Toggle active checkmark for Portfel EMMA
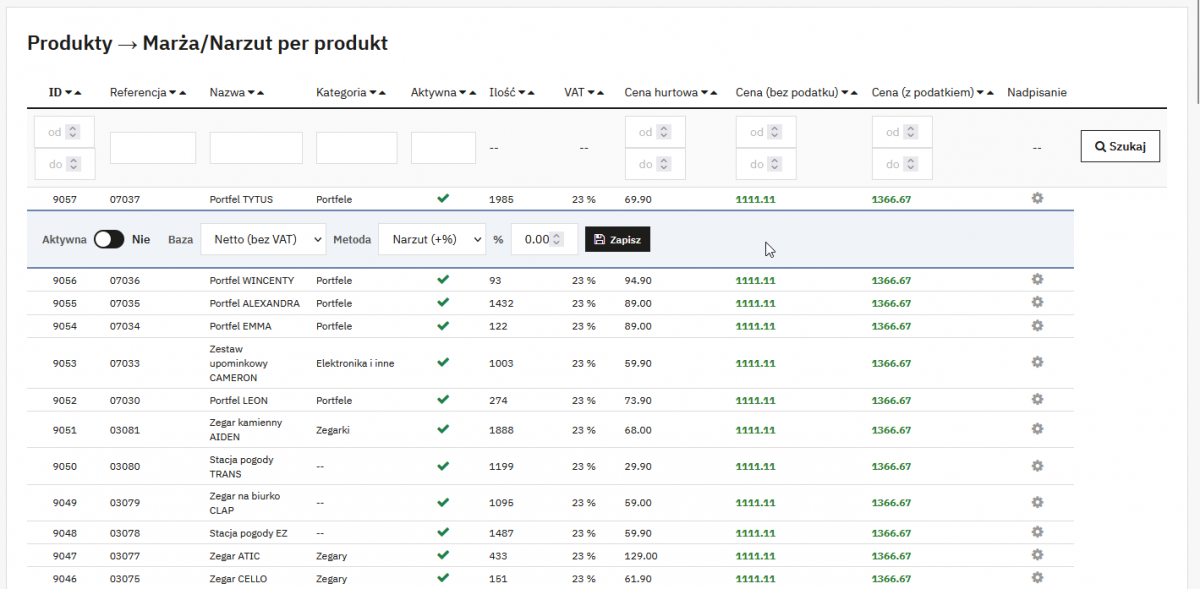 click(443, 325)
